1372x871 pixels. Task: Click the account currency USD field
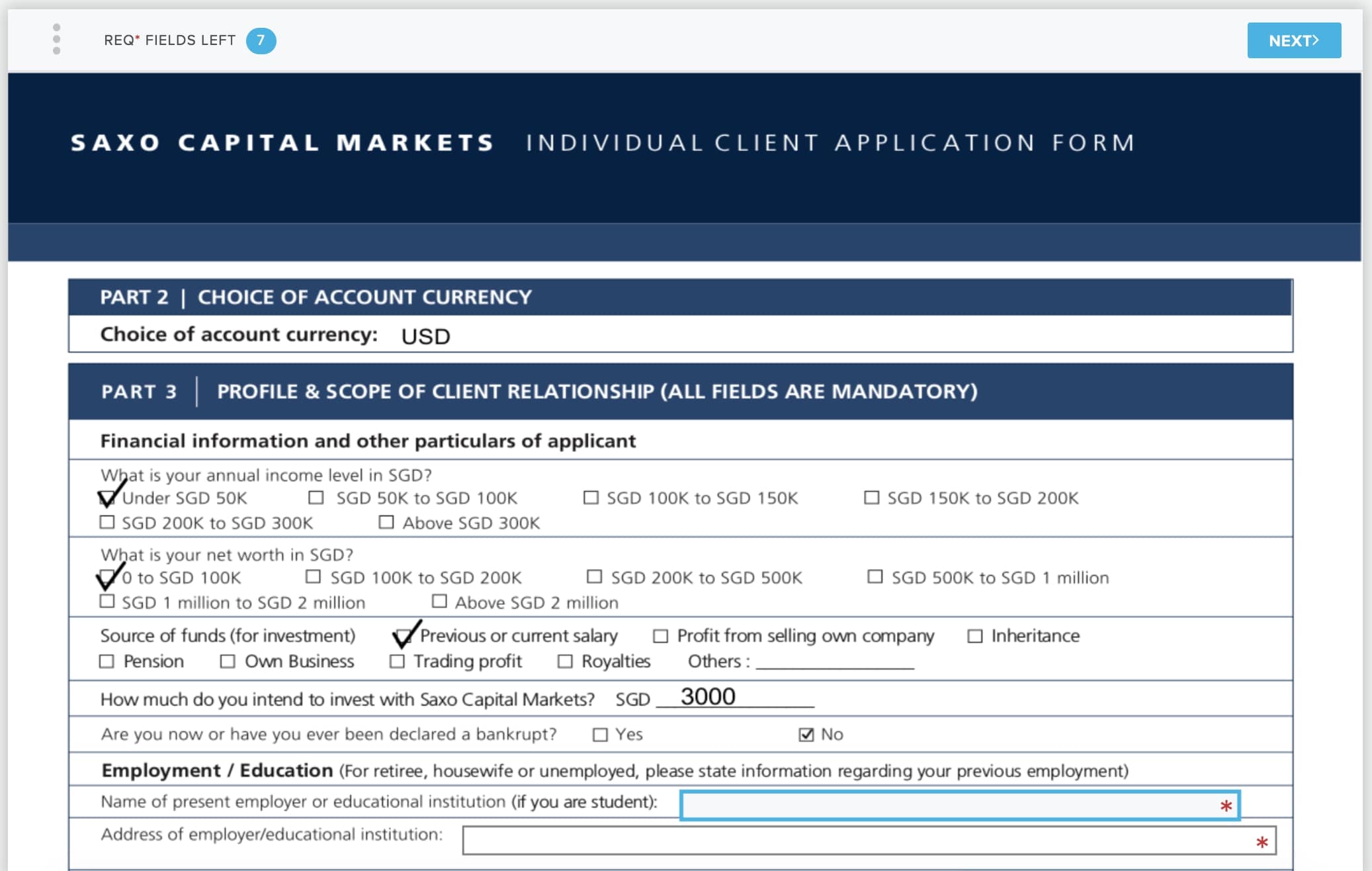[425, 336]
